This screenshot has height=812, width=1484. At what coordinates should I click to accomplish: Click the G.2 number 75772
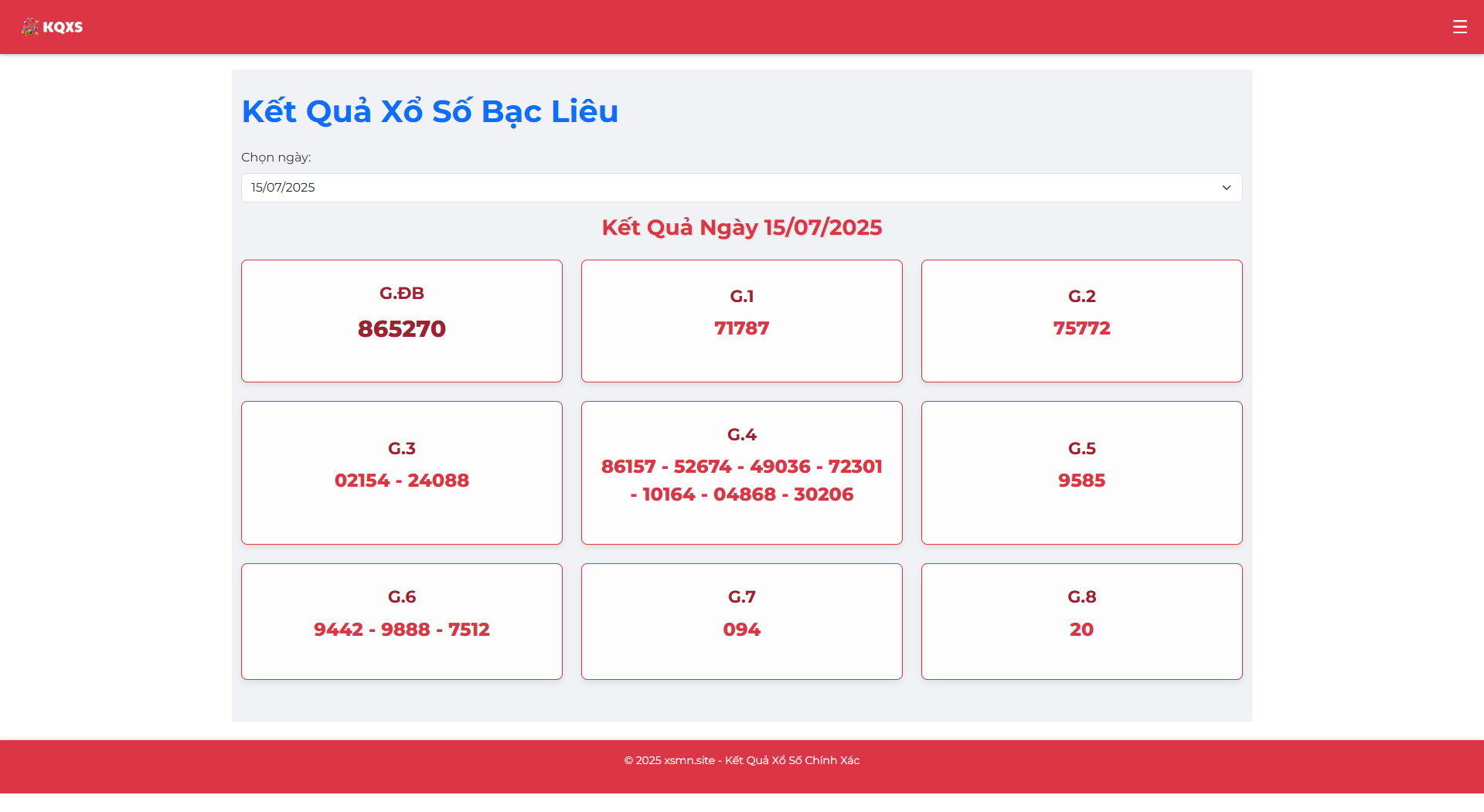pos(1081,328)
